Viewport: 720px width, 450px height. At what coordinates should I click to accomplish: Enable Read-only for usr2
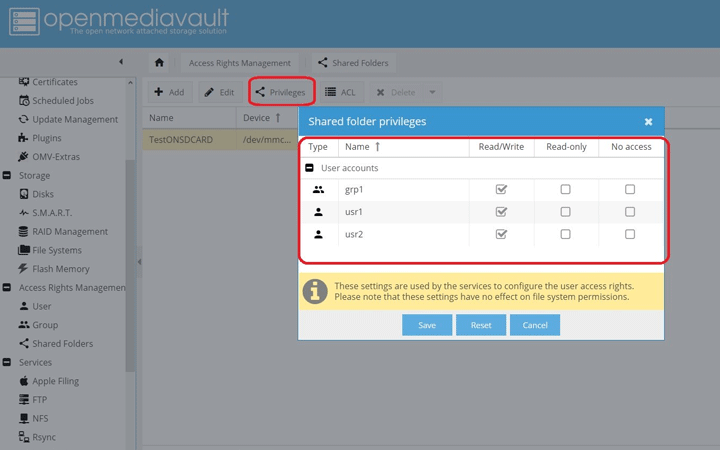(x=565, y=234)
